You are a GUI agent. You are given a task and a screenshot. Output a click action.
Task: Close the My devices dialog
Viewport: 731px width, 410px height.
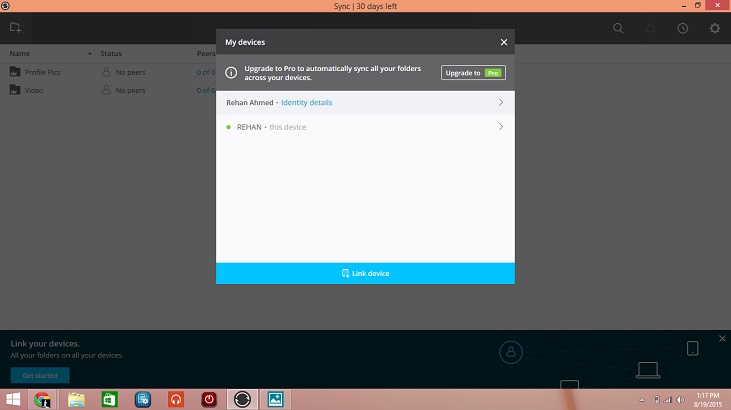click(504, 43)
